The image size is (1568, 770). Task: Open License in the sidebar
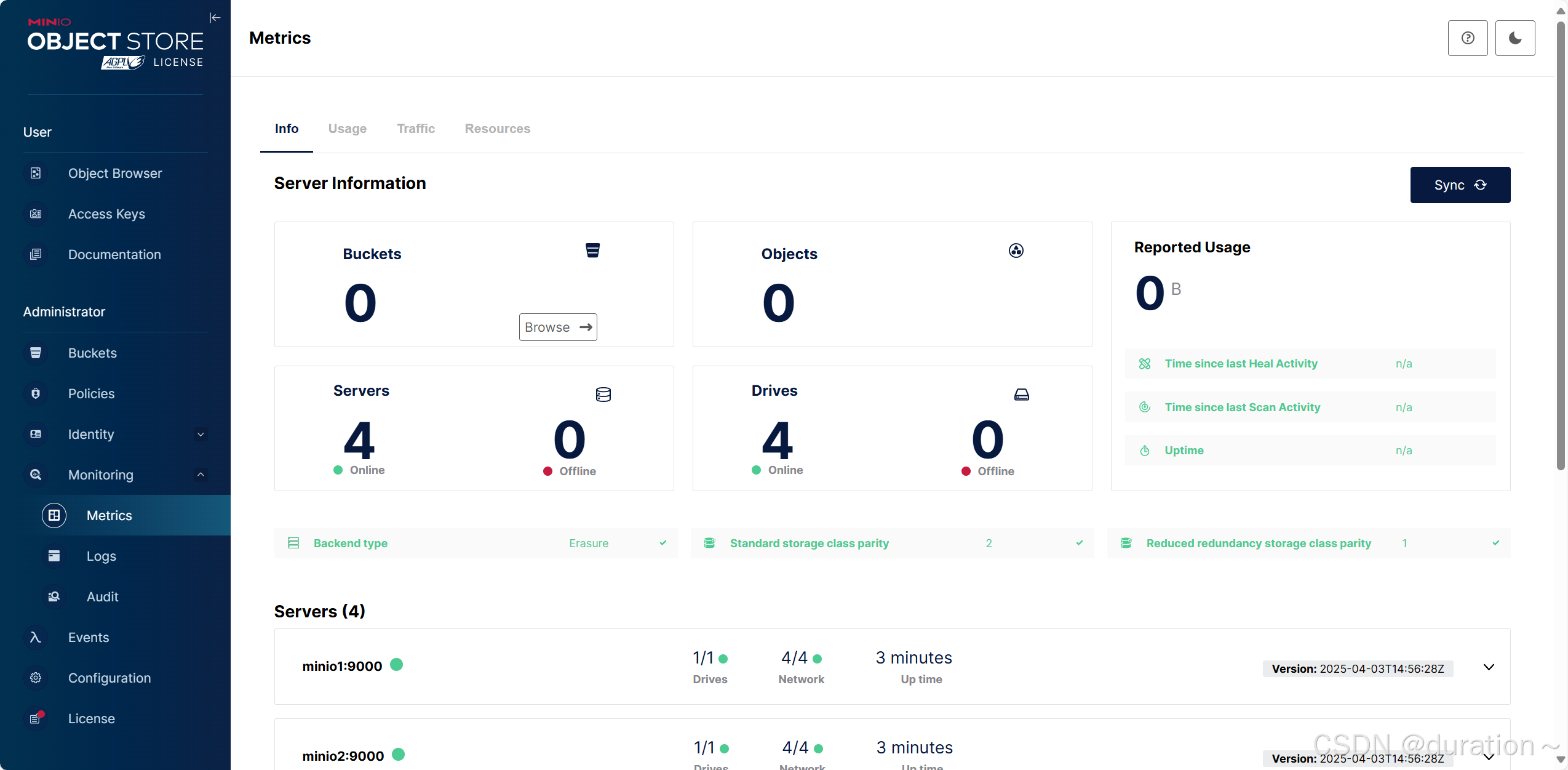[x=91, y=719]
